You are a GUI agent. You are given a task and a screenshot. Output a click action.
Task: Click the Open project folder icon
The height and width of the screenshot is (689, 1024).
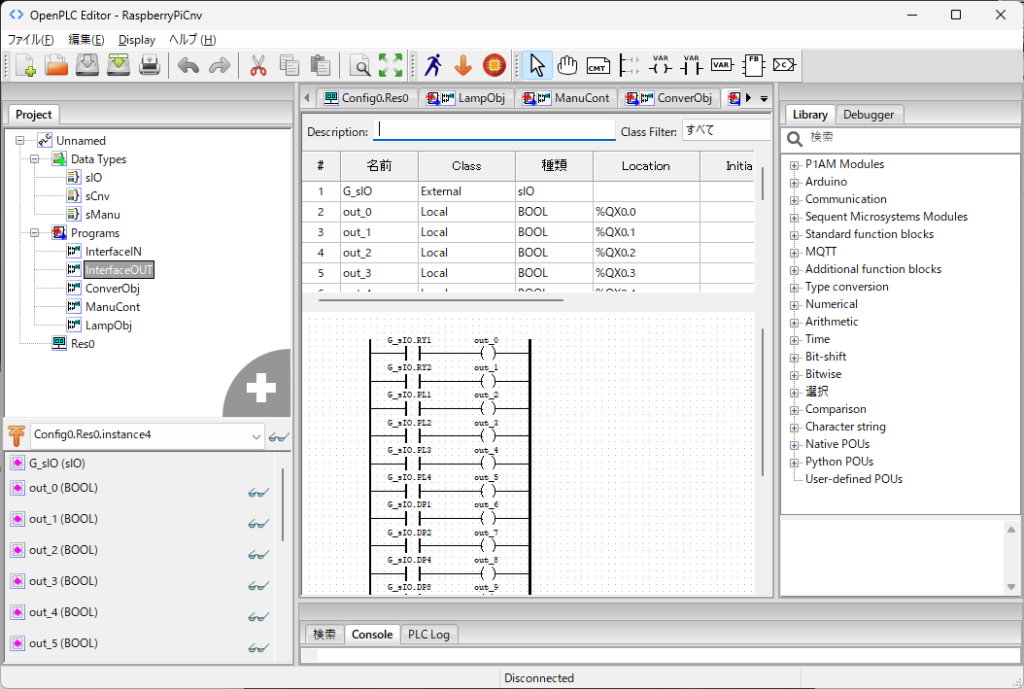(57, 65)
